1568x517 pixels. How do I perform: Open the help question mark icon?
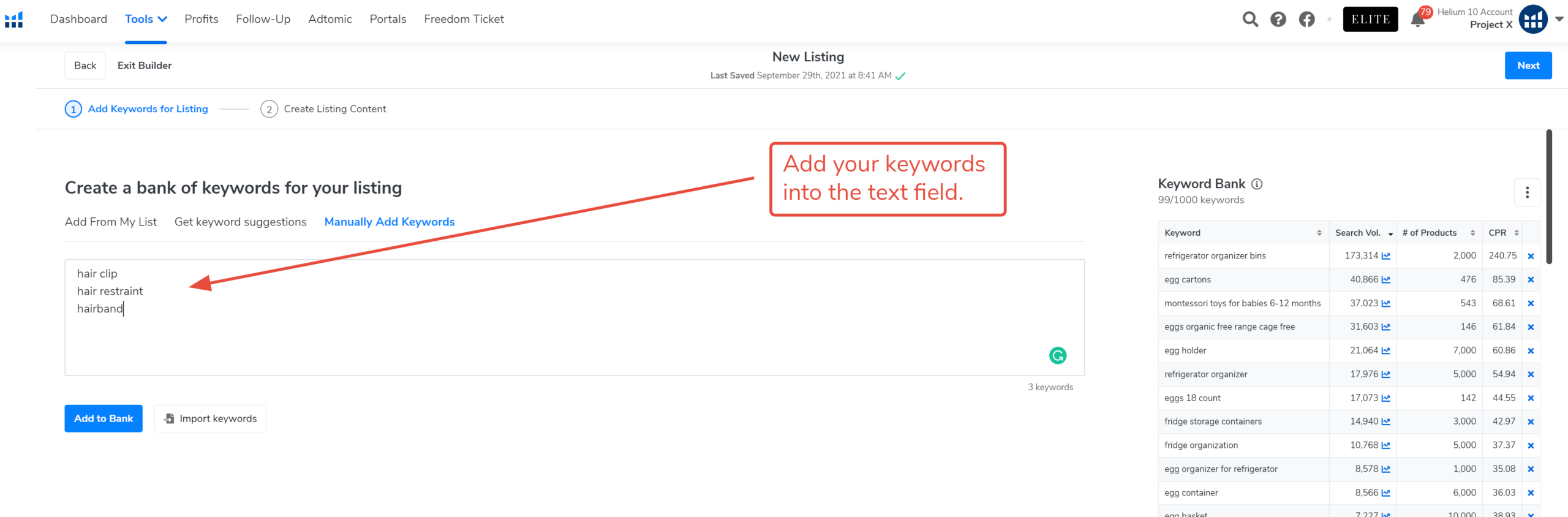click(x=1278, y=20)
